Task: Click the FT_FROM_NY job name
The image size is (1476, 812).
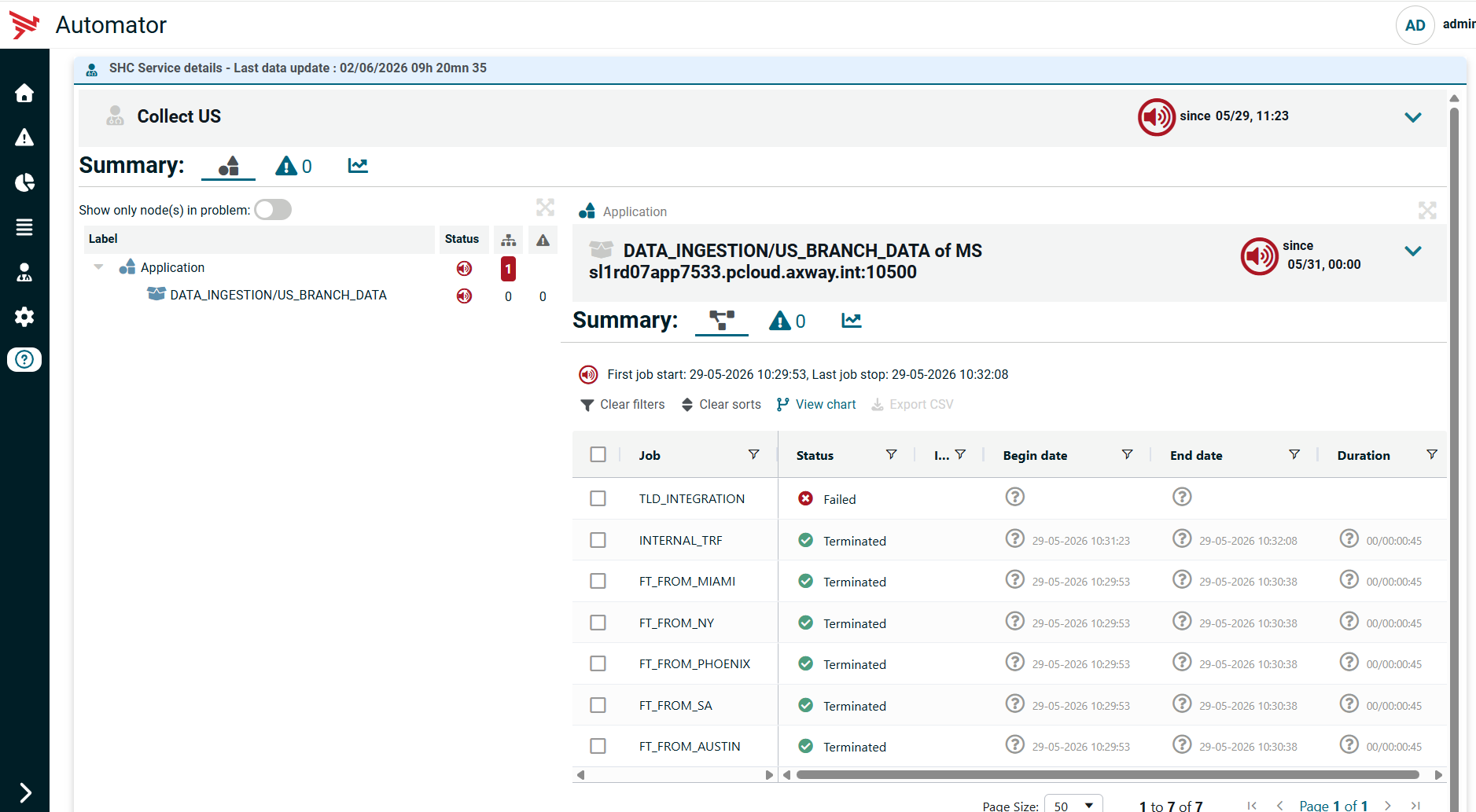Action: (x=676, y=623)
